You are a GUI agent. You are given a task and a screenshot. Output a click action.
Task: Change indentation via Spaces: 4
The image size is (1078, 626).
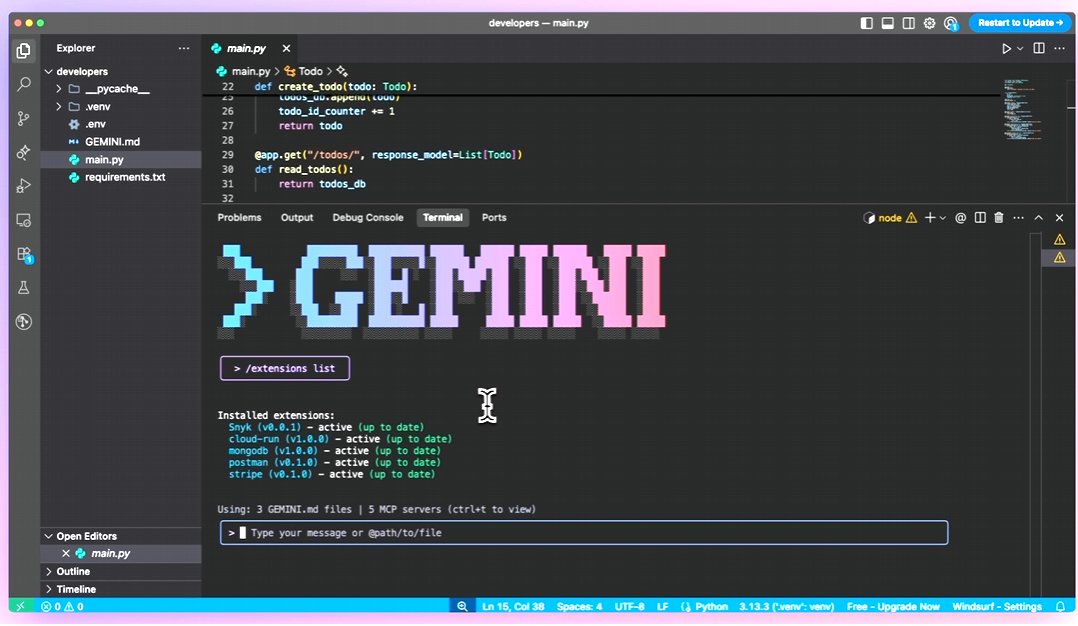tap(579, 607)
